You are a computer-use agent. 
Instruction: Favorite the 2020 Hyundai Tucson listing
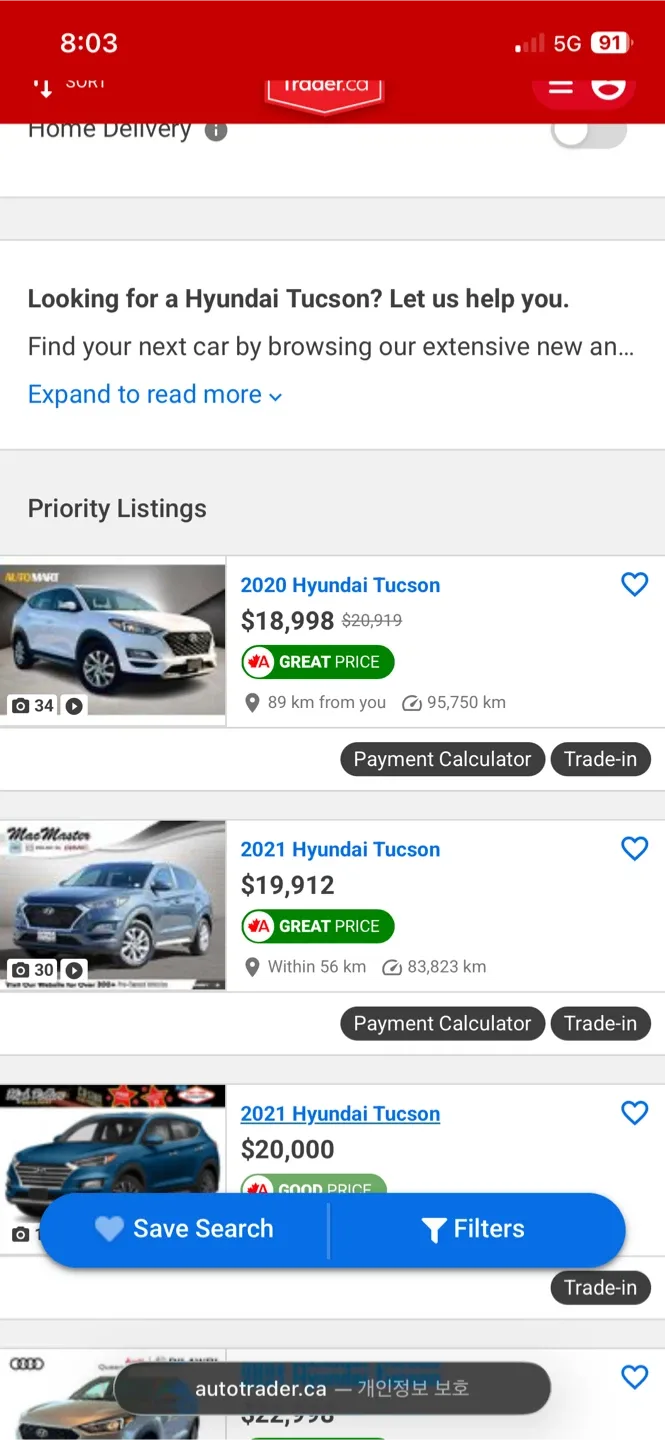[x=634, y=584]
